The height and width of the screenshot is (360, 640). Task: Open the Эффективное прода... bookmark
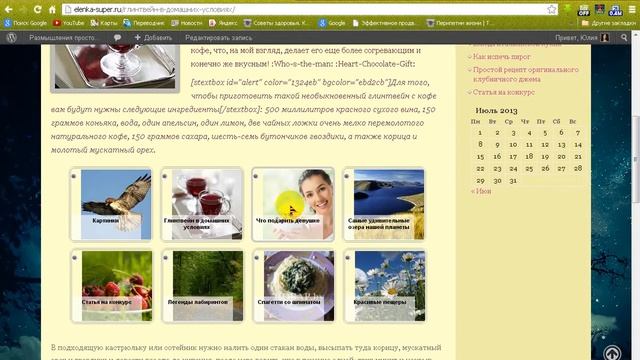(x=384, y=23)
